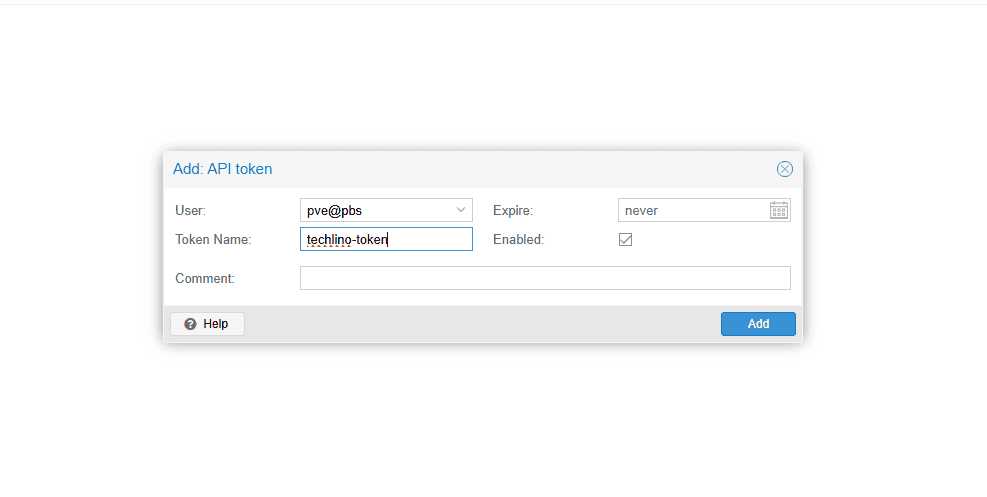Click the Expire 'never' date field
The height and width of the screenshot is (497, 987).
692,210
